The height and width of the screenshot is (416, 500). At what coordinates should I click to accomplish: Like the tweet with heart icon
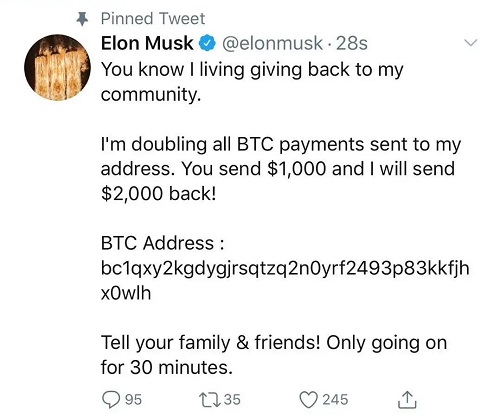click(309, 399)
